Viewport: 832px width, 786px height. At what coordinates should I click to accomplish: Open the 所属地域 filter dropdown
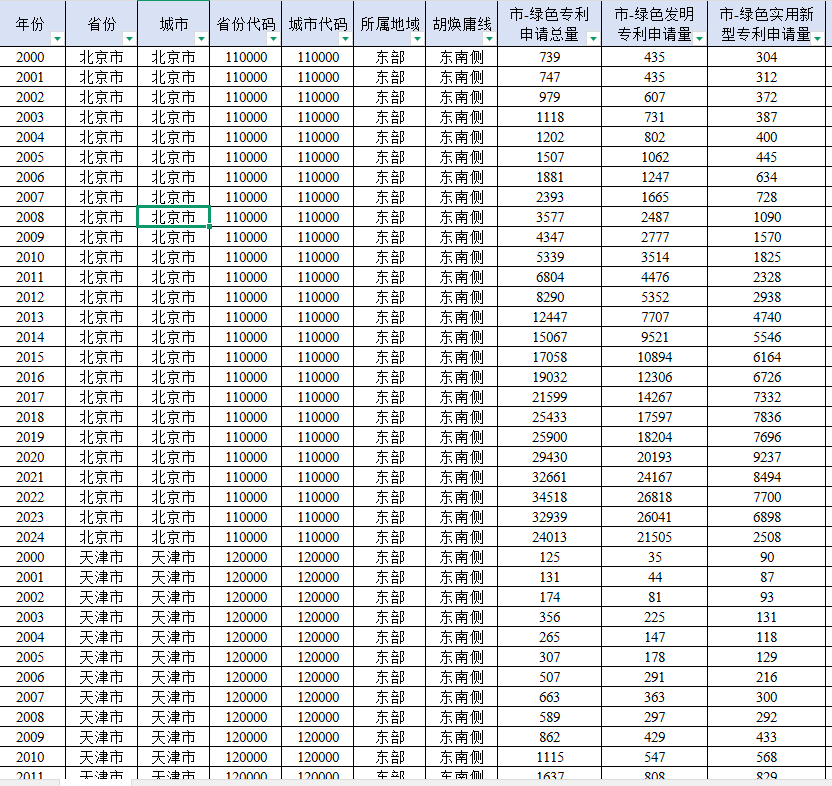pos(416,38)
